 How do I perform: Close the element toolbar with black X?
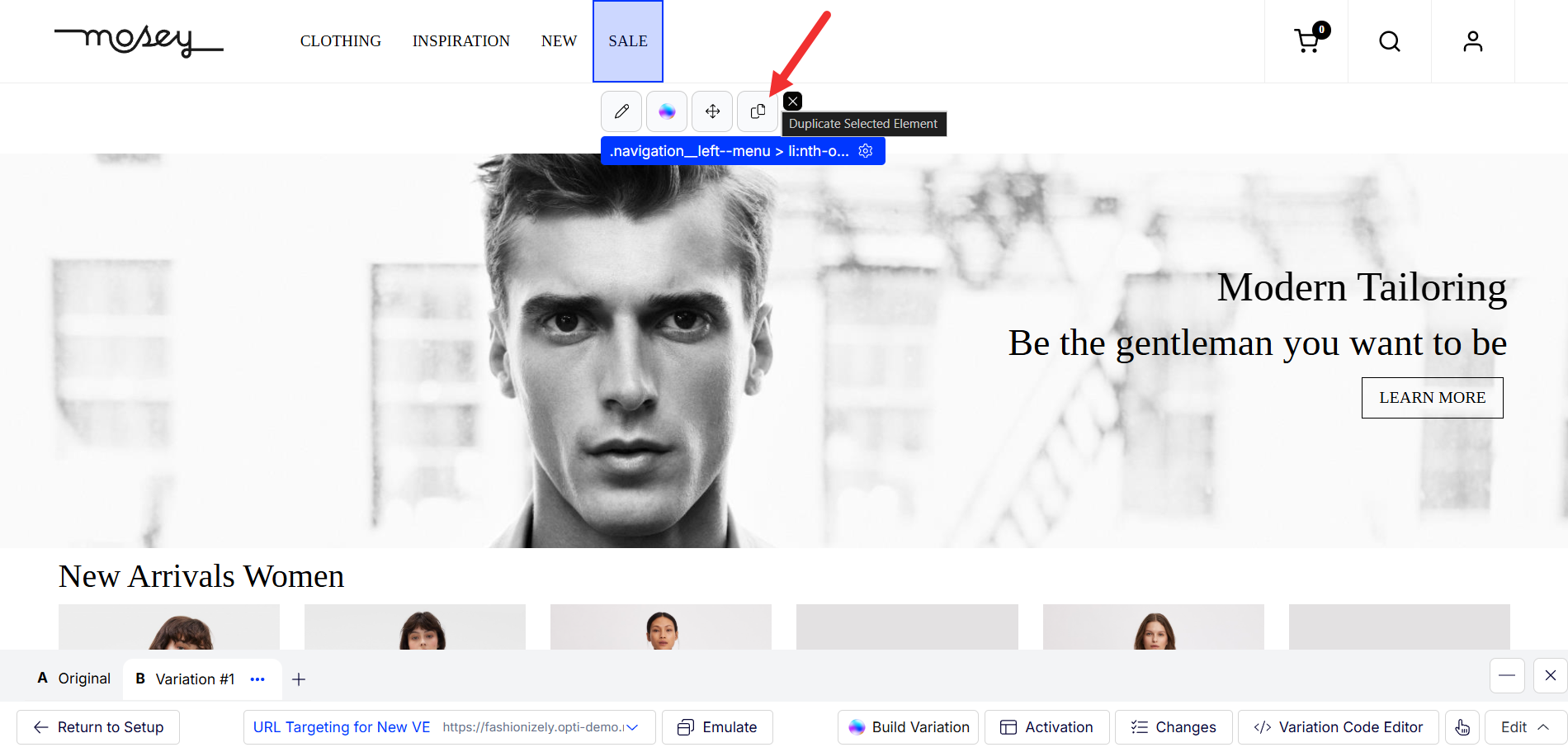tap(792, 101)
